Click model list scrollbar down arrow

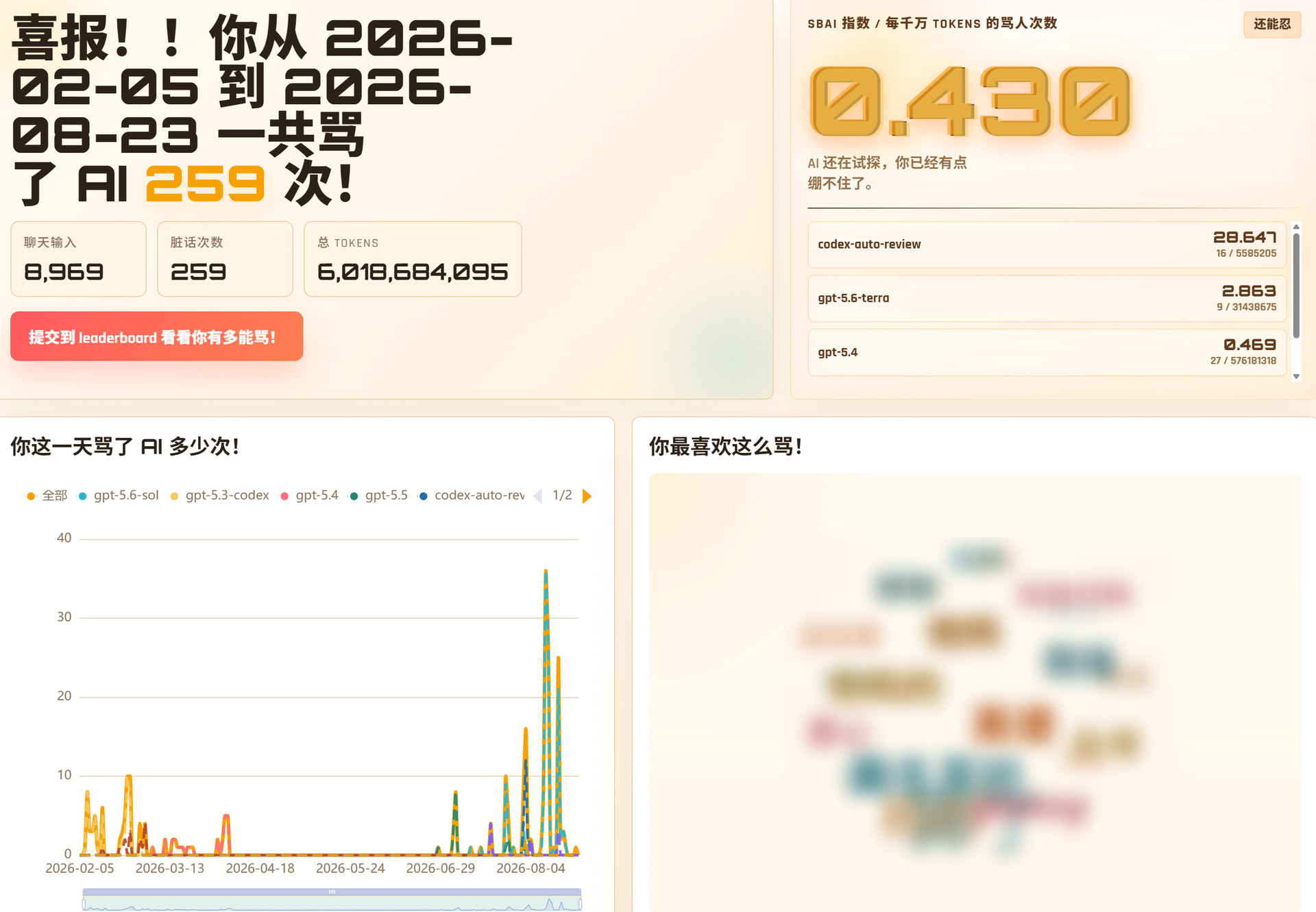[x=1296, y=376]
